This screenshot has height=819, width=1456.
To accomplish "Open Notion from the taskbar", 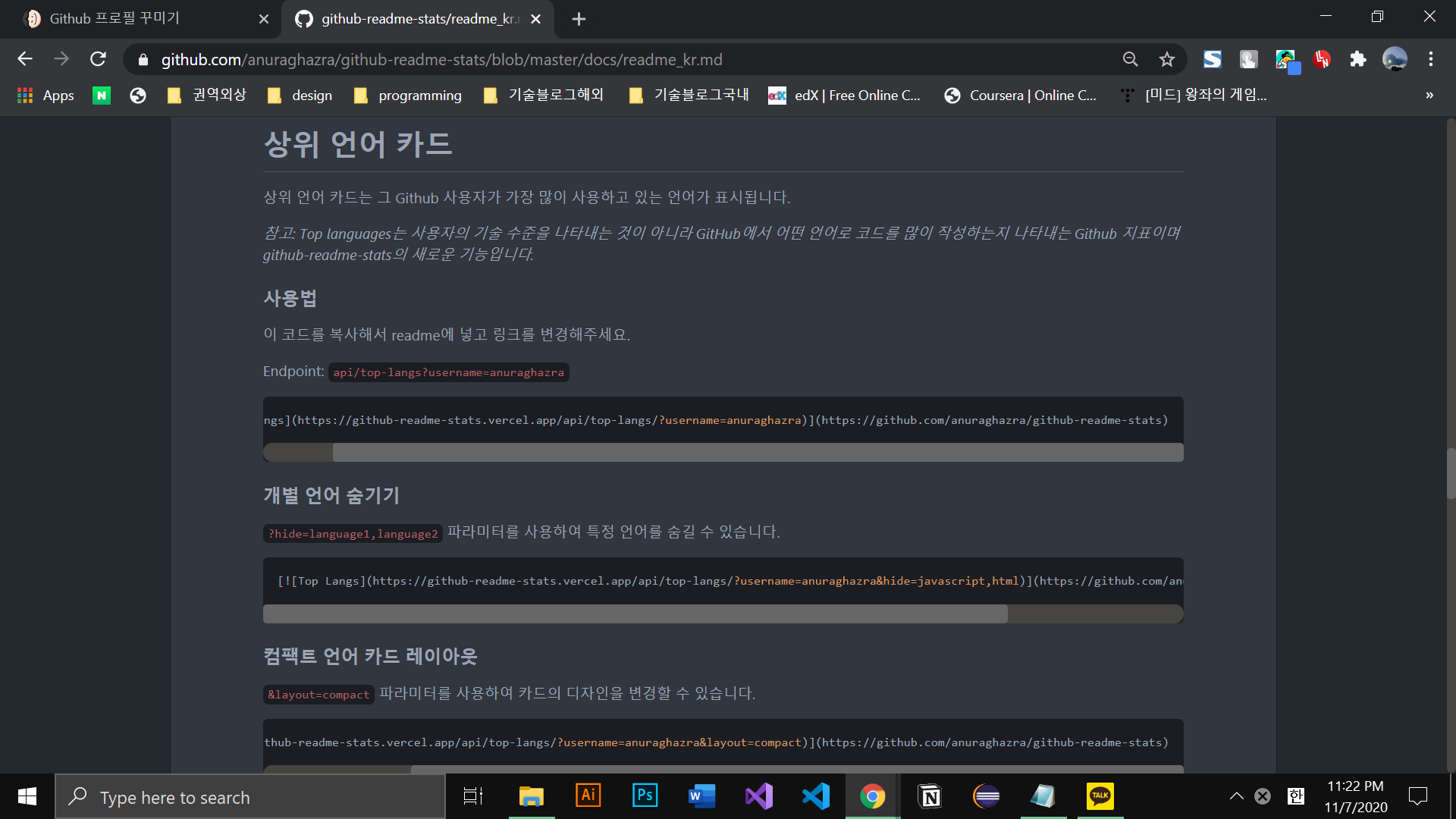I will click(930, 796).
